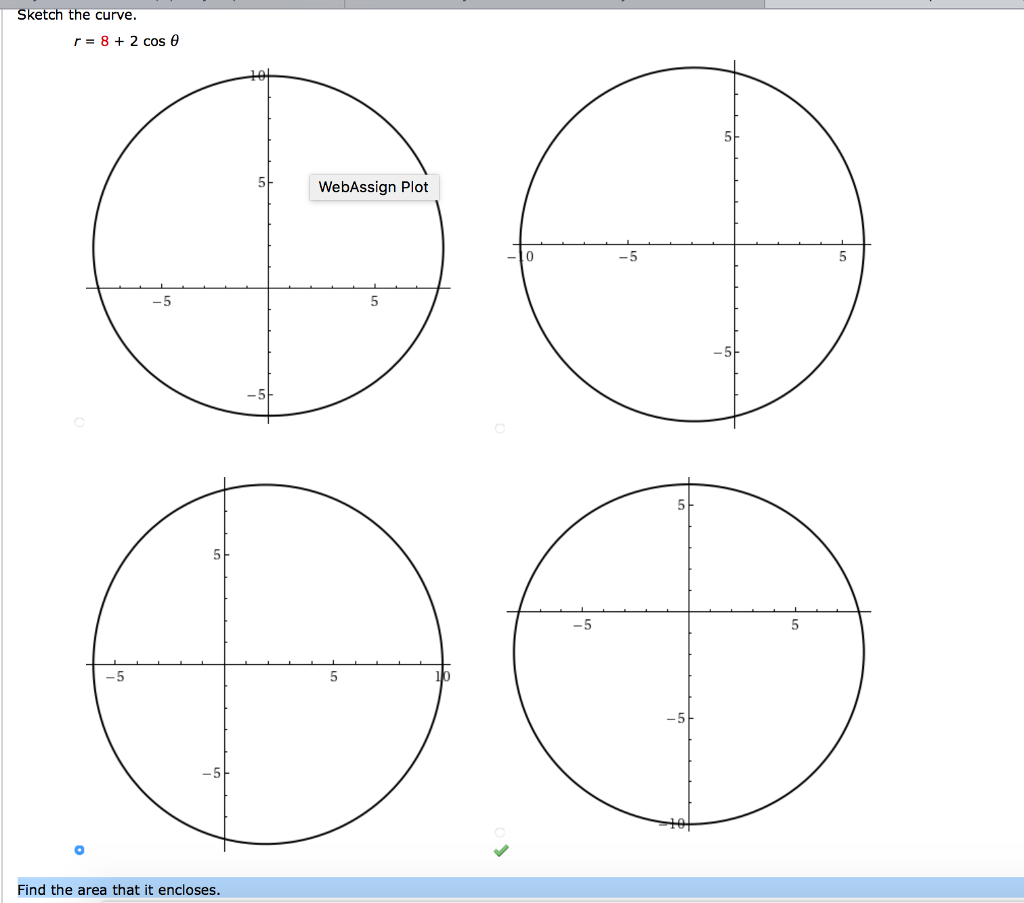Click the WebAssign Plot label
This screenshot has width=1024, height=903.
375,187
